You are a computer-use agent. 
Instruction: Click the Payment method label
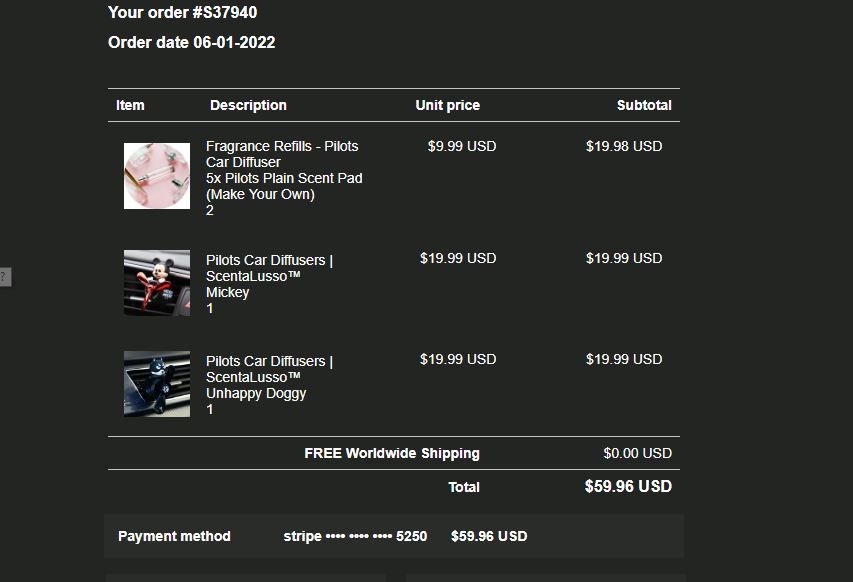174,536
